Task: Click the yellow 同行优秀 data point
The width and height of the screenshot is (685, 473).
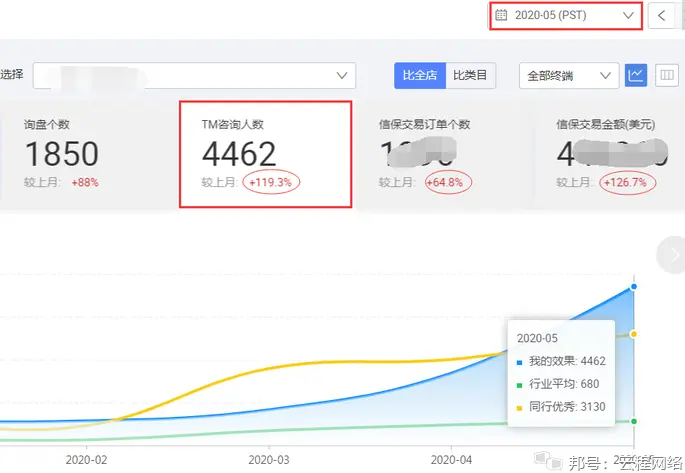Action: [x=633, y=334]
